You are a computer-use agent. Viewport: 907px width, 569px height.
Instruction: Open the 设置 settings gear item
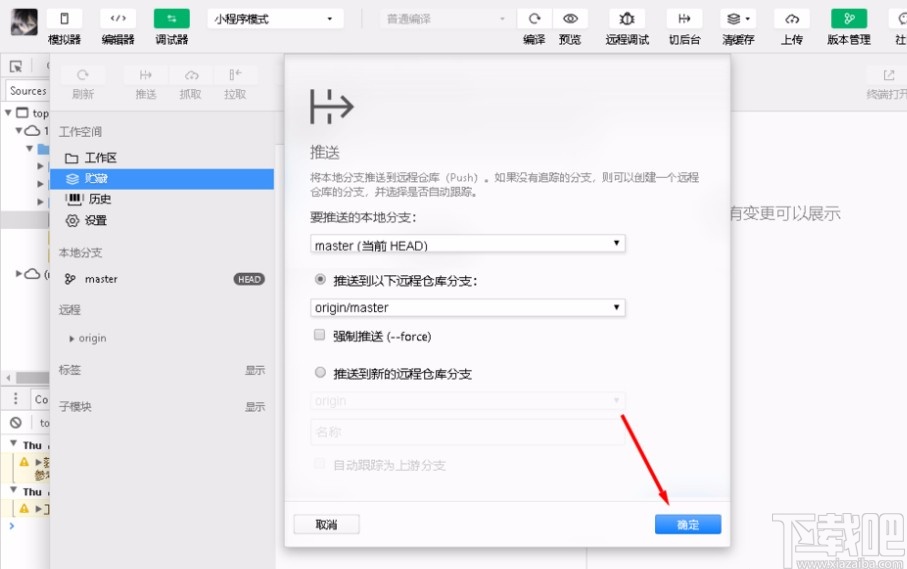click(162, 220)
